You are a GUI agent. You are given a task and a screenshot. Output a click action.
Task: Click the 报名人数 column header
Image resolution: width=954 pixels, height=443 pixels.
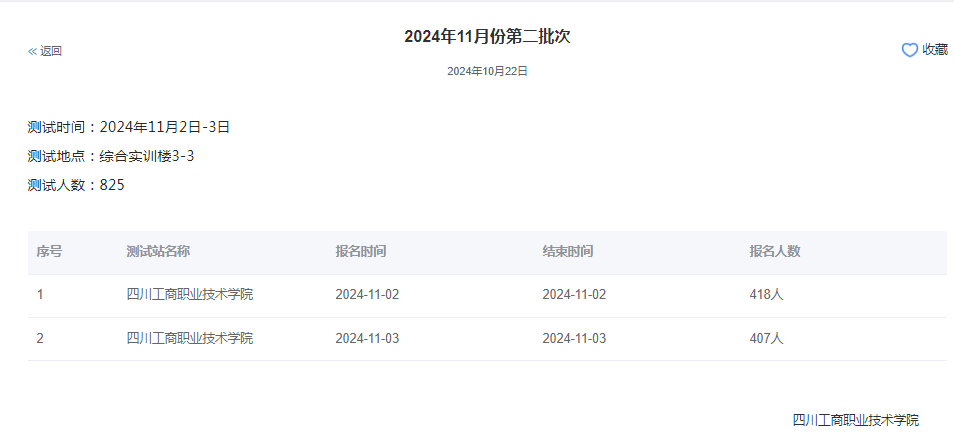(775, 252)
